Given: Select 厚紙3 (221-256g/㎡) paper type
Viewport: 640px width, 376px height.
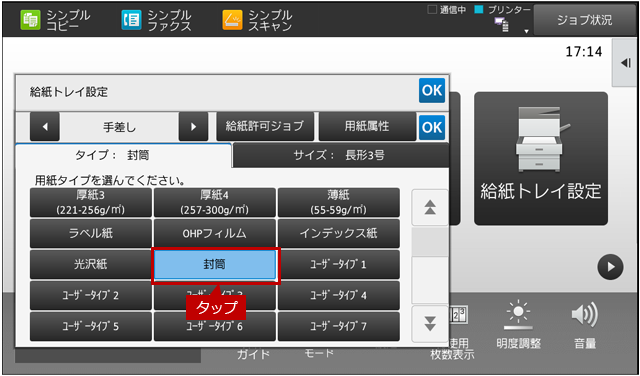Looking at the screenshot, I should pos(91,202).
